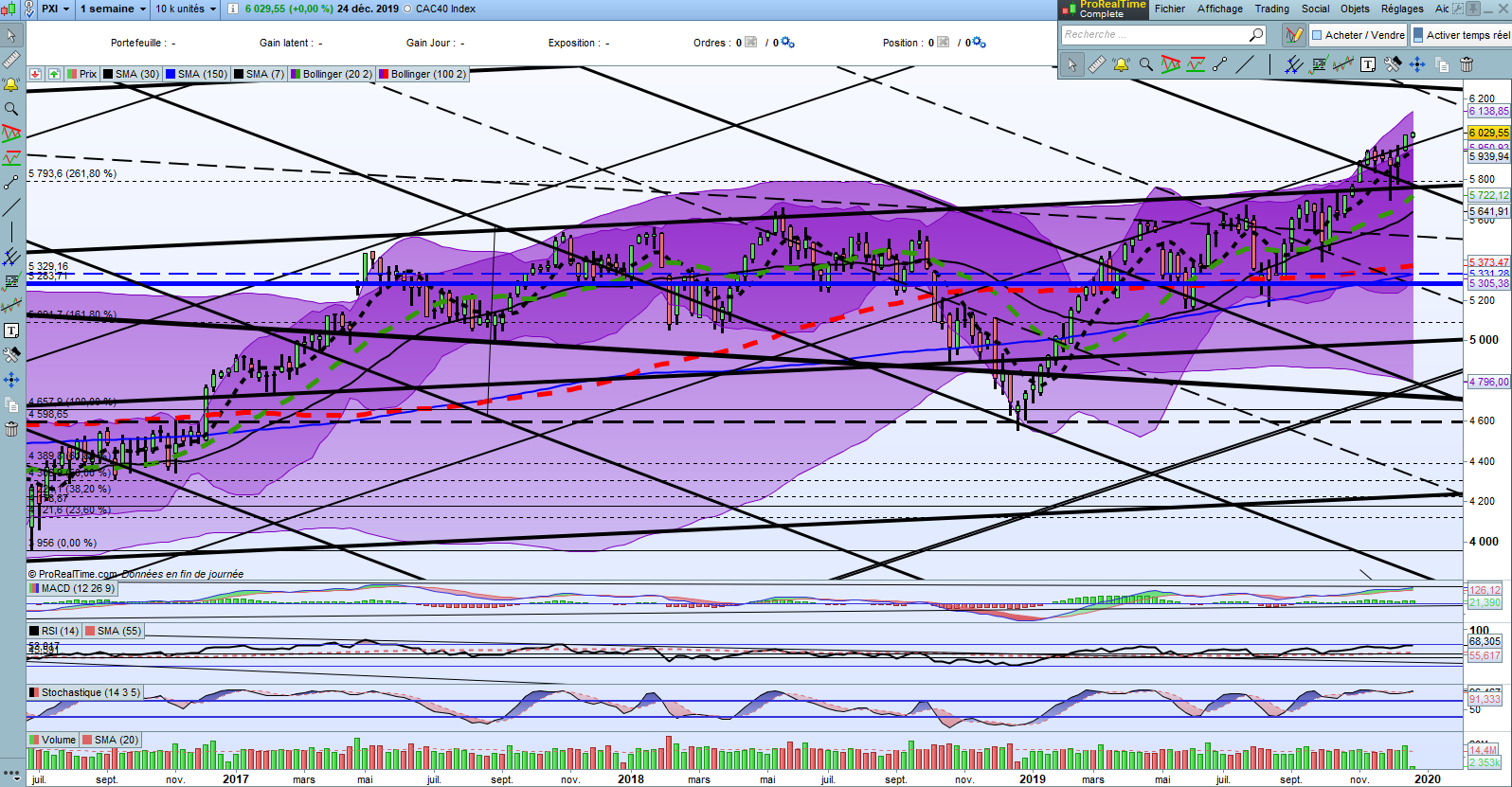
Task: Pick the segment tool in the left sidebar
Action: tap(11, 183)
